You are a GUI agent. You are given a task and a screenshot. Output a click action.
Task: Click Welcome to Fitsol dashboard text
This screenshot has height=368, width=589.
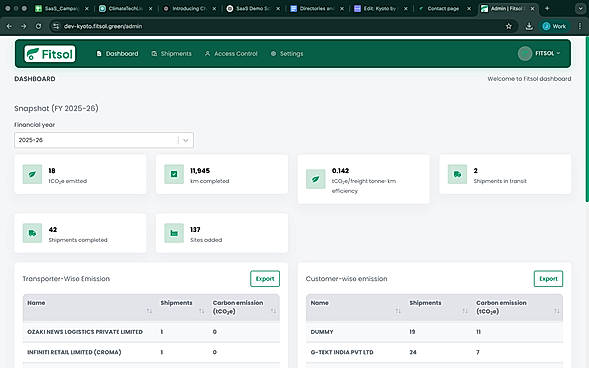tap(529, 79)
